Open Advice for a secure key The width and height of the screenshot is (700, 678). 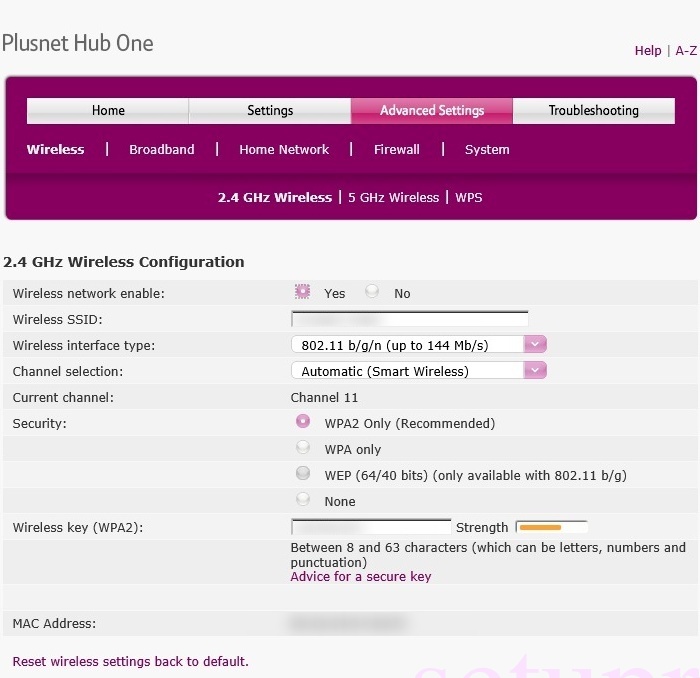click(361, 576)
